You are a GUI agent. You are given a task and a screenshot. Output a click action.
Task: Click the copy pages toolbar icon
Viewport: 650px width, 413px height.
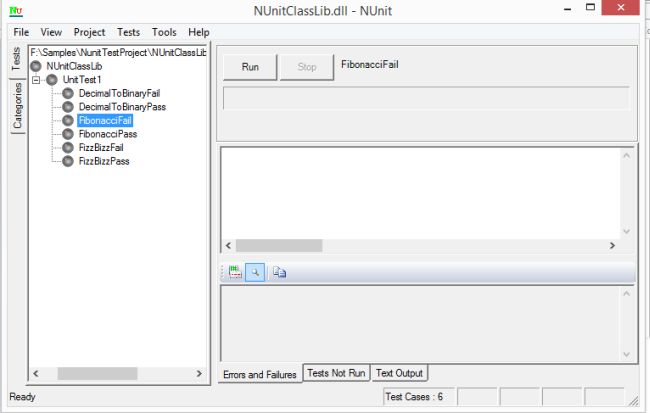279,272
